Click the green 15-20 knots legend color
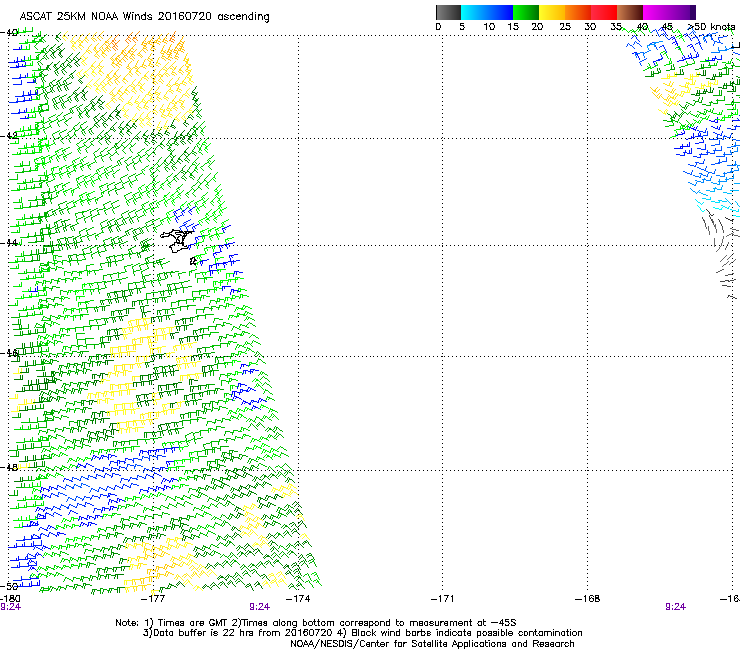740x650 pixels. pos(526,12)
